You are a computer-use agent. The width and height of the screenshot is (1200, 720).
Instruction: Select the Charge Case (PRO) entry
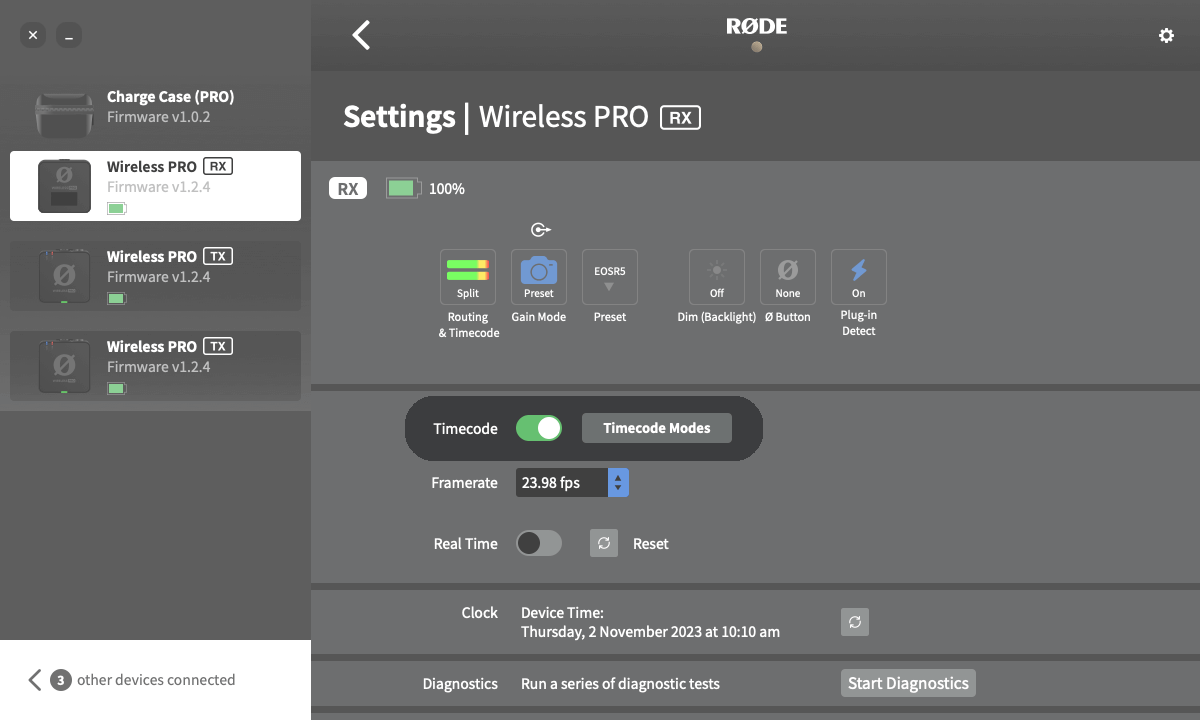click(x=155, y=106)
